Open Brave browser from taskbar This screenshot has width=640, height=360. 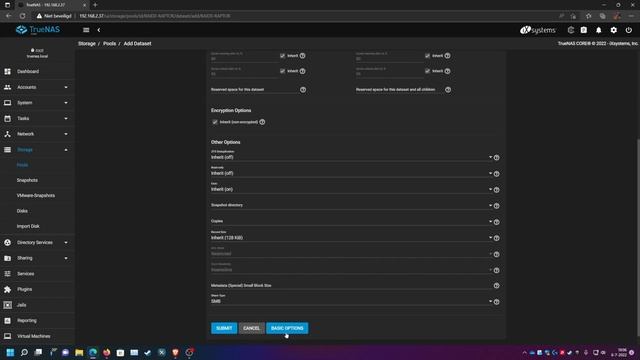(x=176, y=352)
